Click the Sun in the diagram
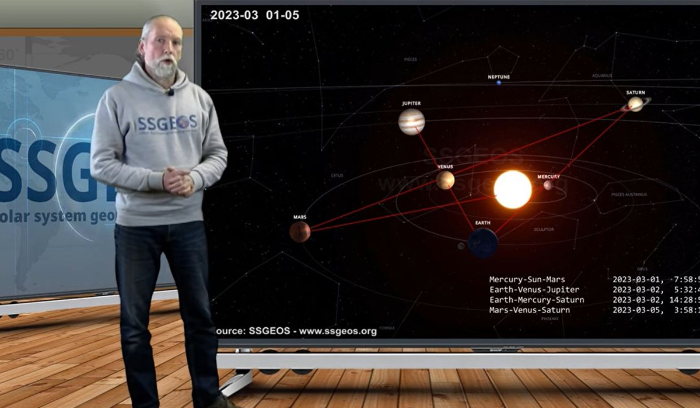700x408 pixels. pyautogui.click(x=512, y=189)
